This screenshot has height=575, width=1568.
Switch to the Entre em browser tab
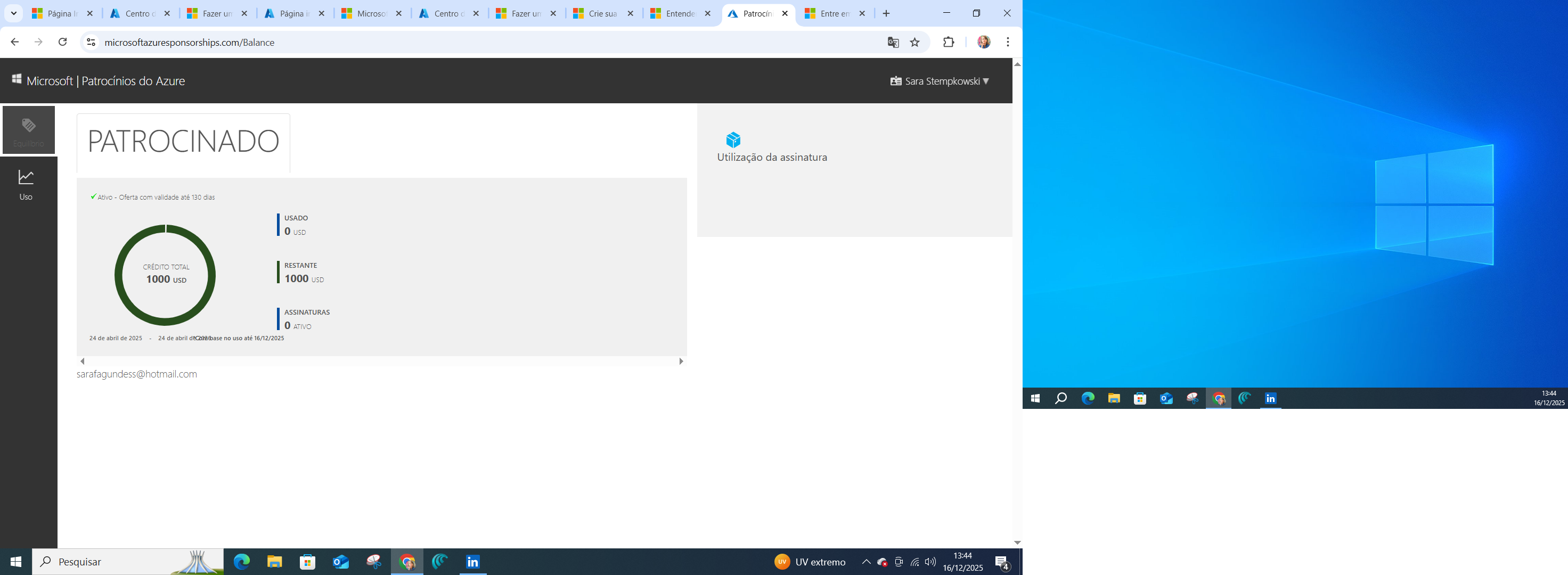click(x=835, y=13)
